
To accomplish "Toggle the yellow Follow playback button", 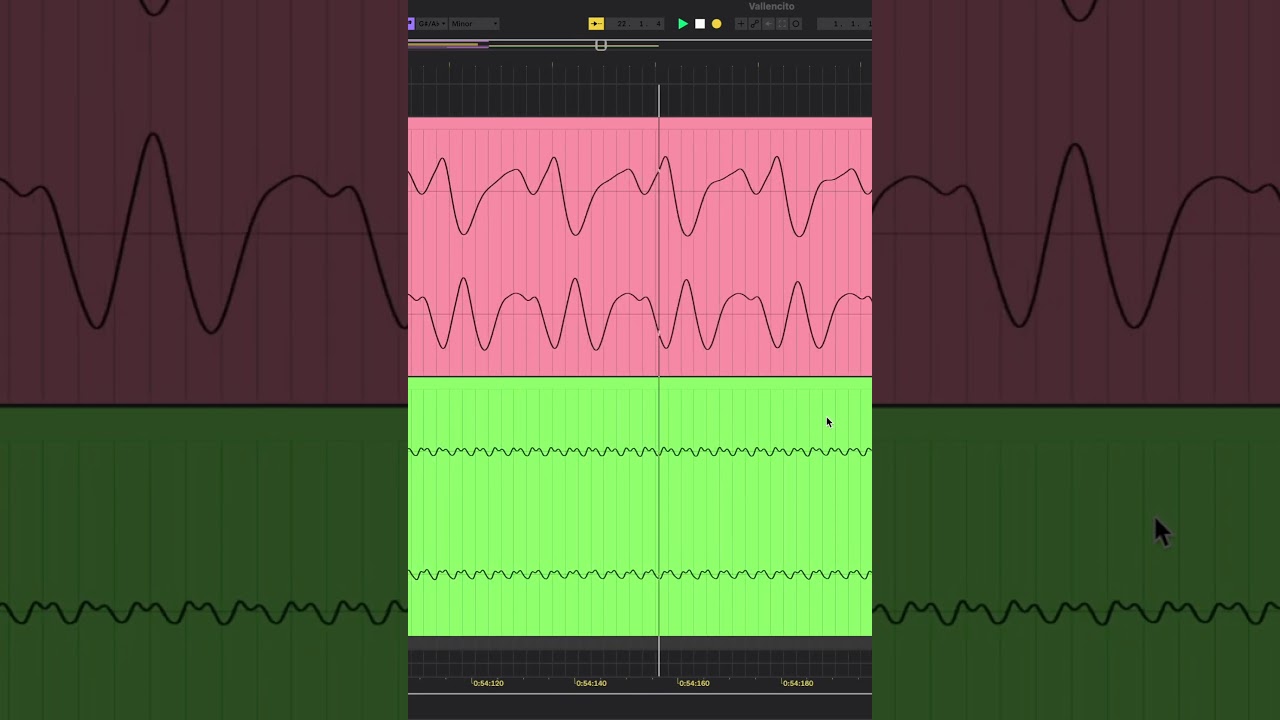I will pyautogui.click(x=596, y=24).
